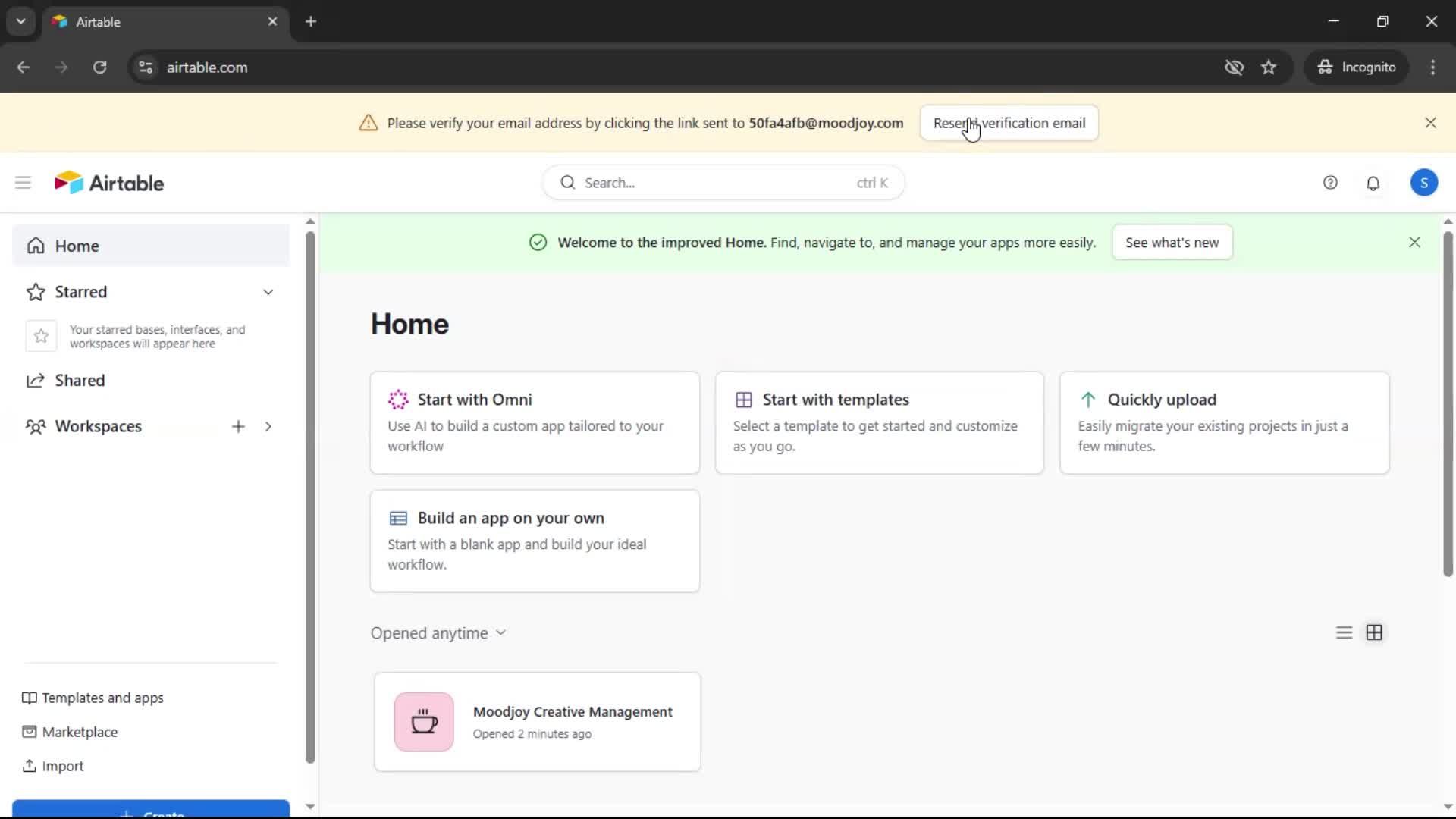1456x819 pixels.
Task: Click the star placeholder icon under Starred
Action: point(41,336)
